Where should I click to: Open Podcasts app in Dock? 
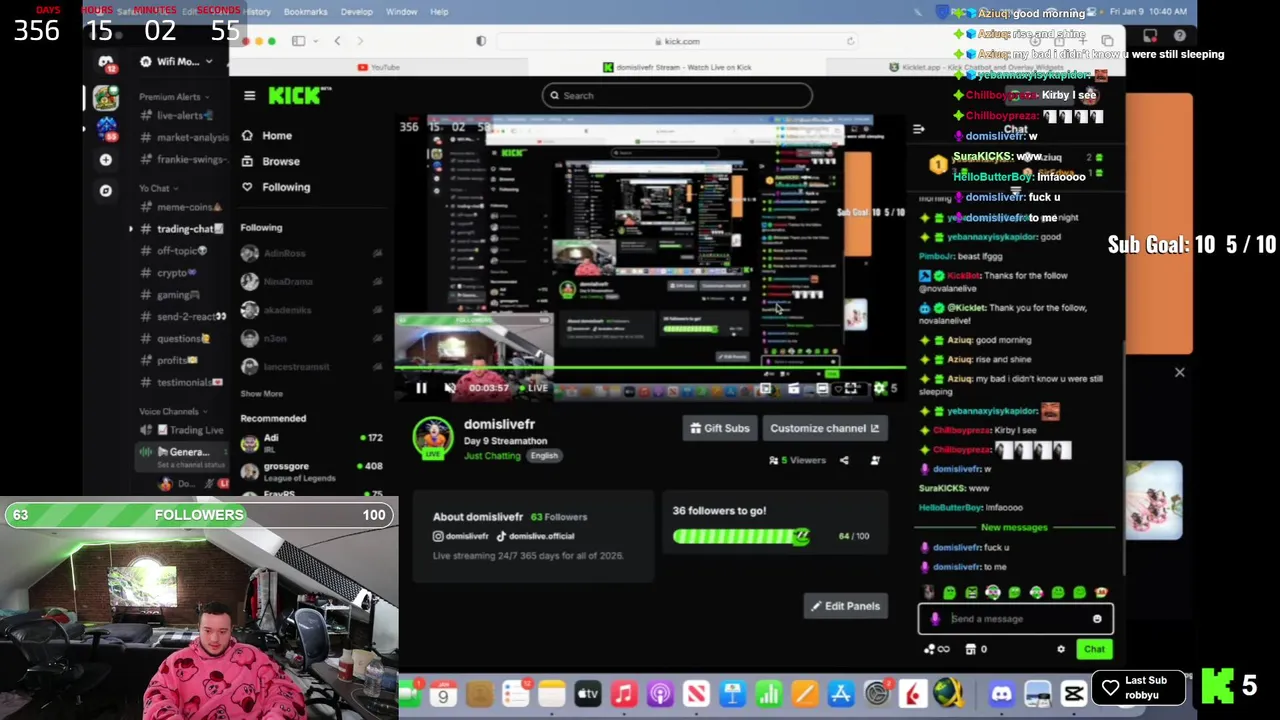660,694
